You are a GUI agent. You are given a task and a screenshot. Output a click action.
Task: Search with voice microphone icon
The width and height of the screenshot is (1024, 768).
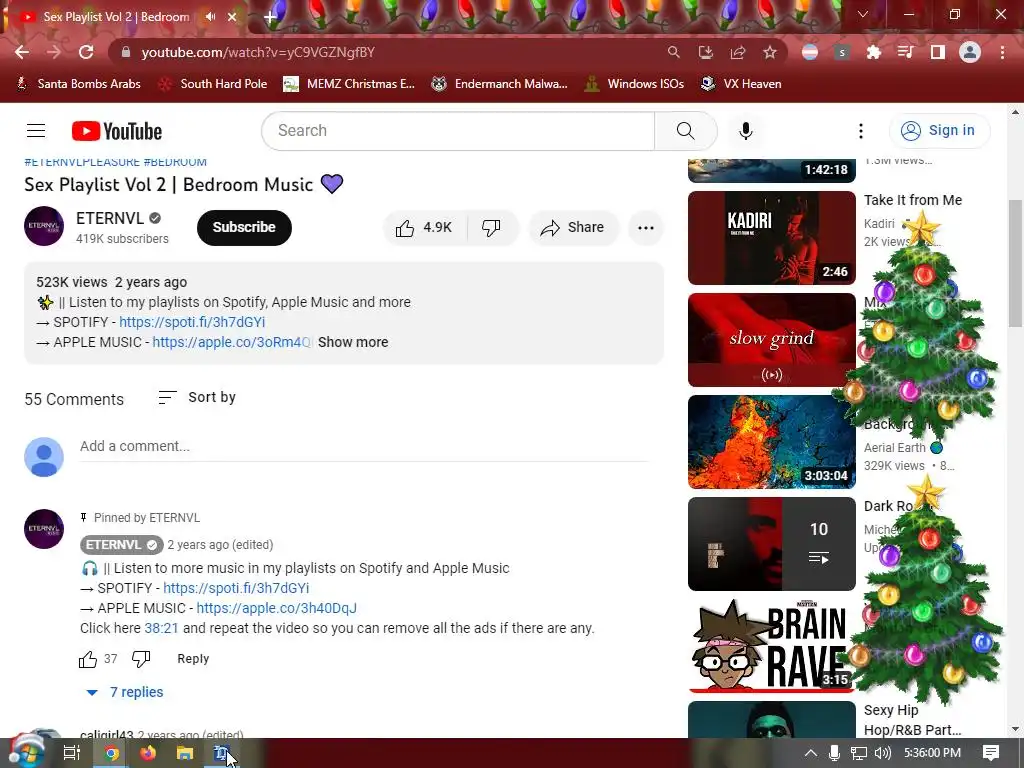click(x=746, y=131)
